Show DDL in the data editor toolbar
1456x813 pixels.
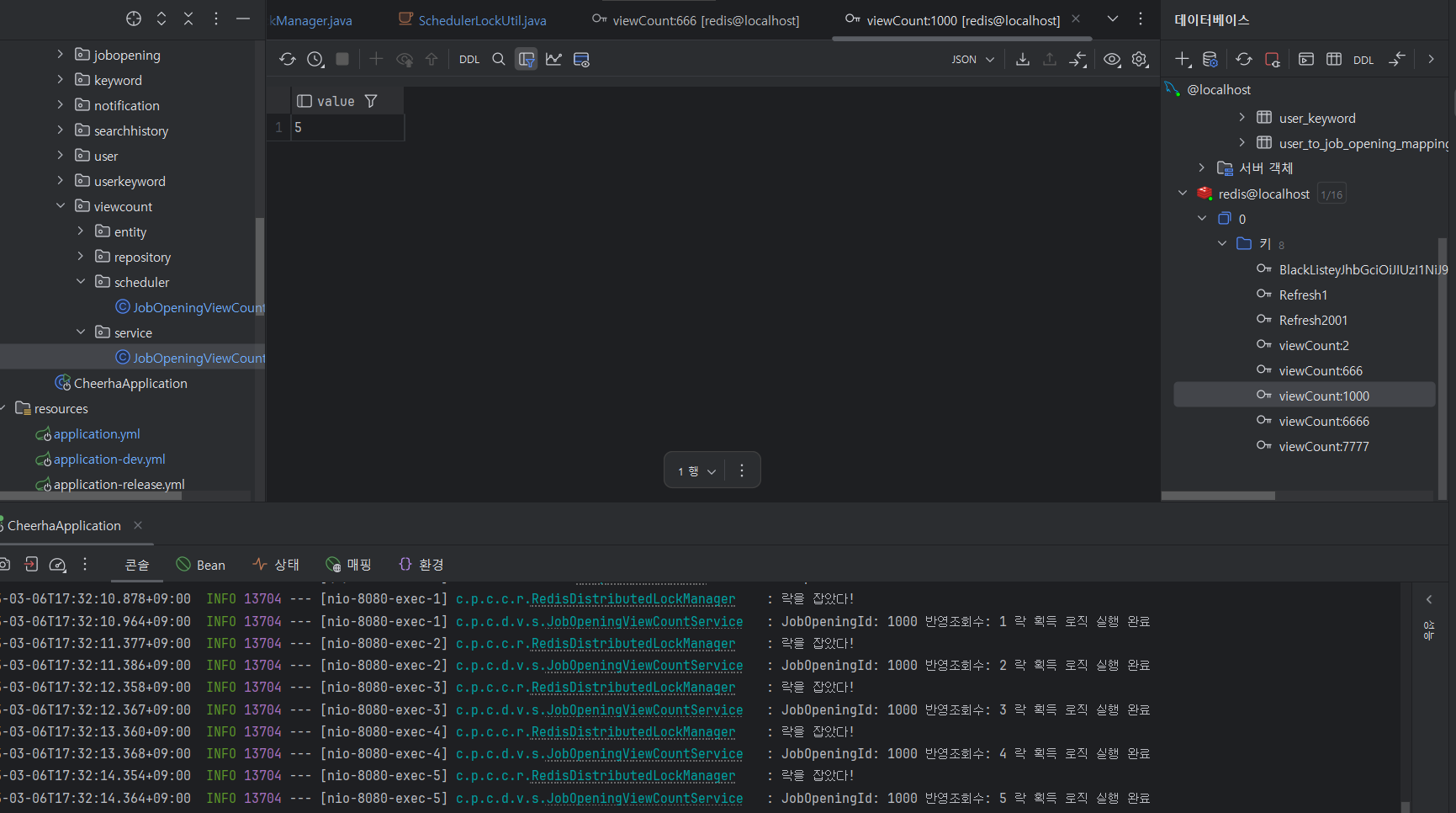pyautogui.click(x=469, y=60)
